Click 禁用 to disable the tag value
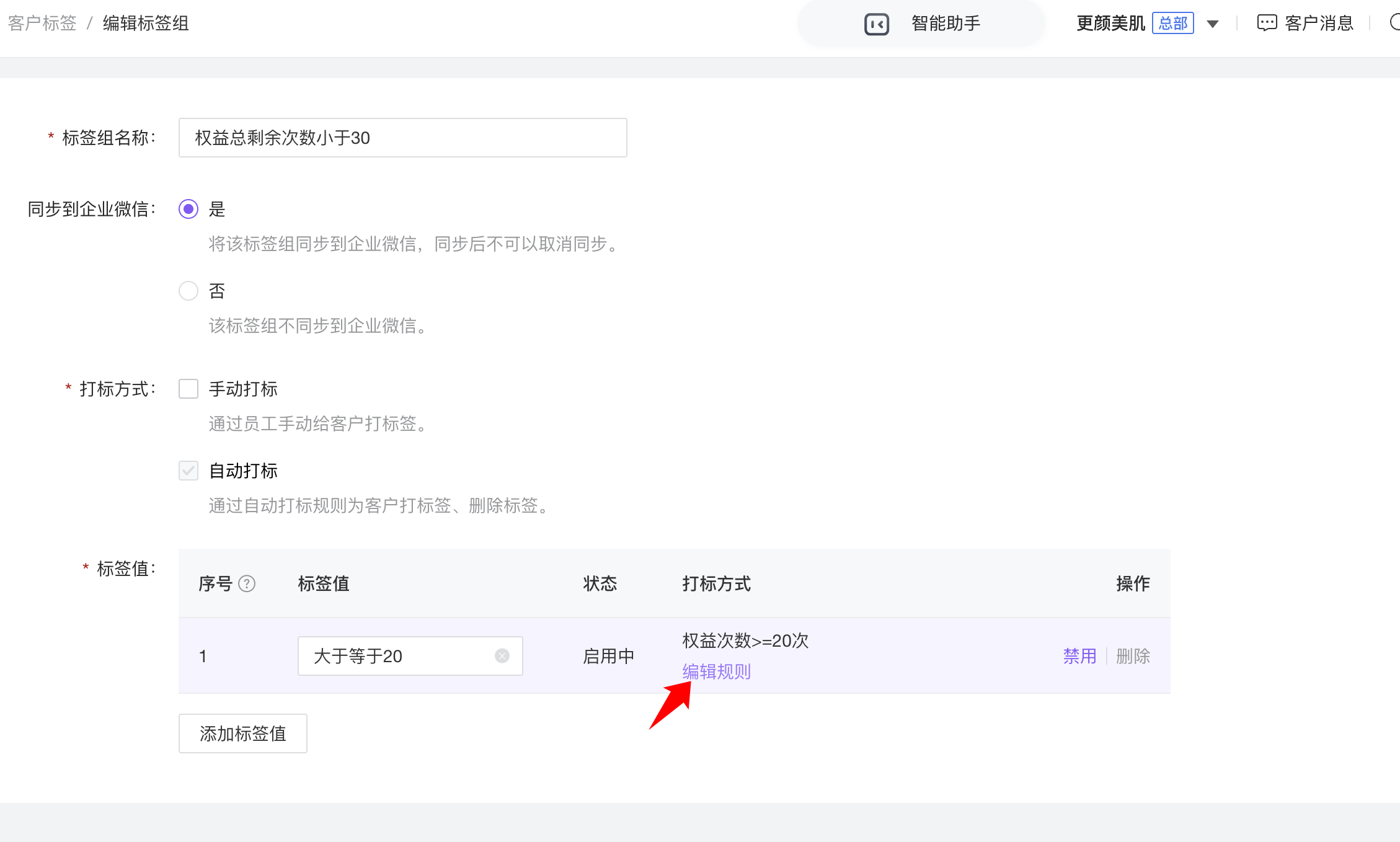 coord(1079,656)
